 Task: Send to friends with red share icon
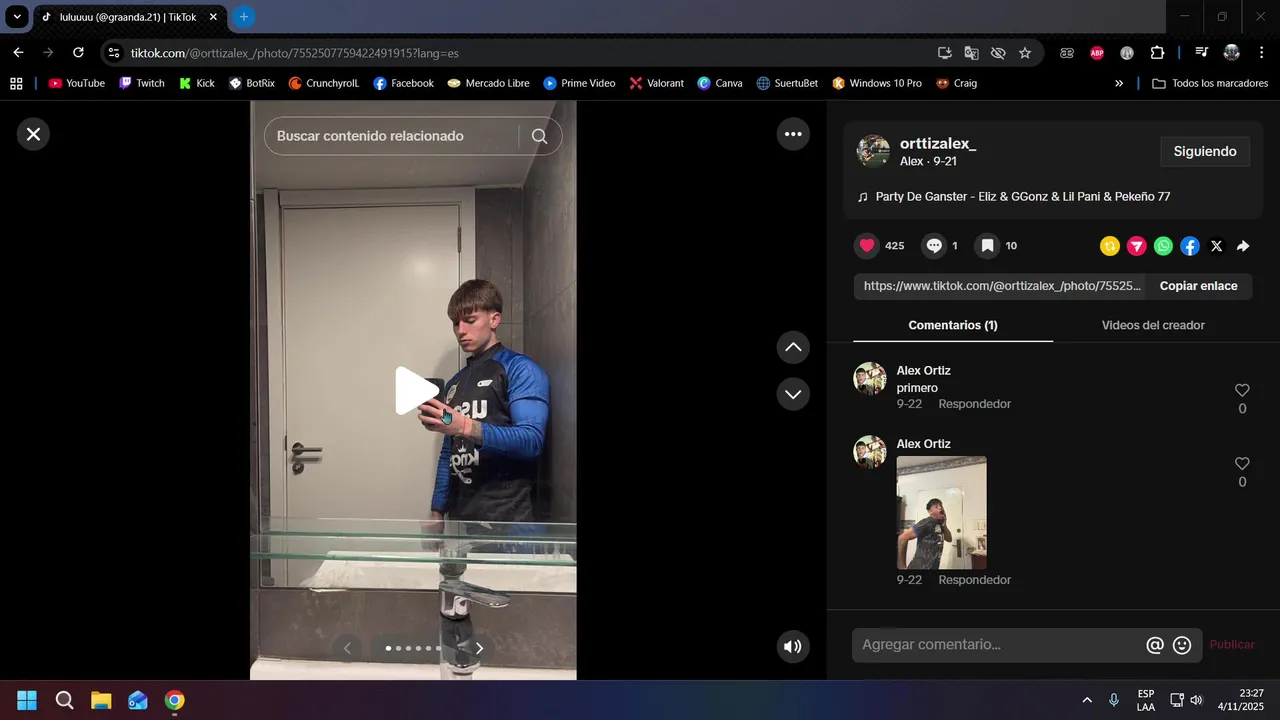click(x=1137, y=246)
